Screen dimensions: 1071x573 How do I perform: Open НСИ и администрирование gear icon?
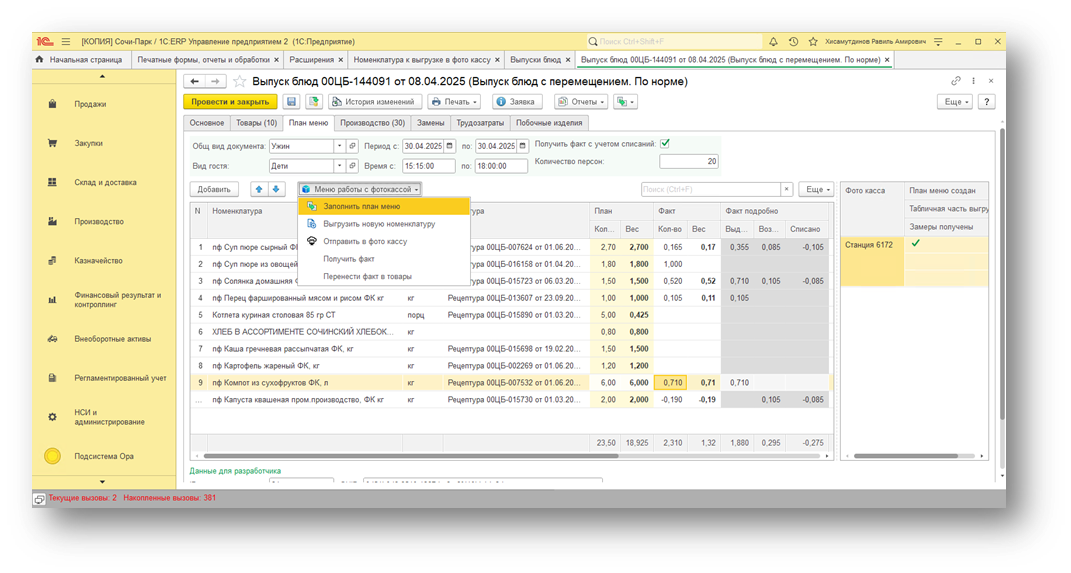(x=53, y=417)
